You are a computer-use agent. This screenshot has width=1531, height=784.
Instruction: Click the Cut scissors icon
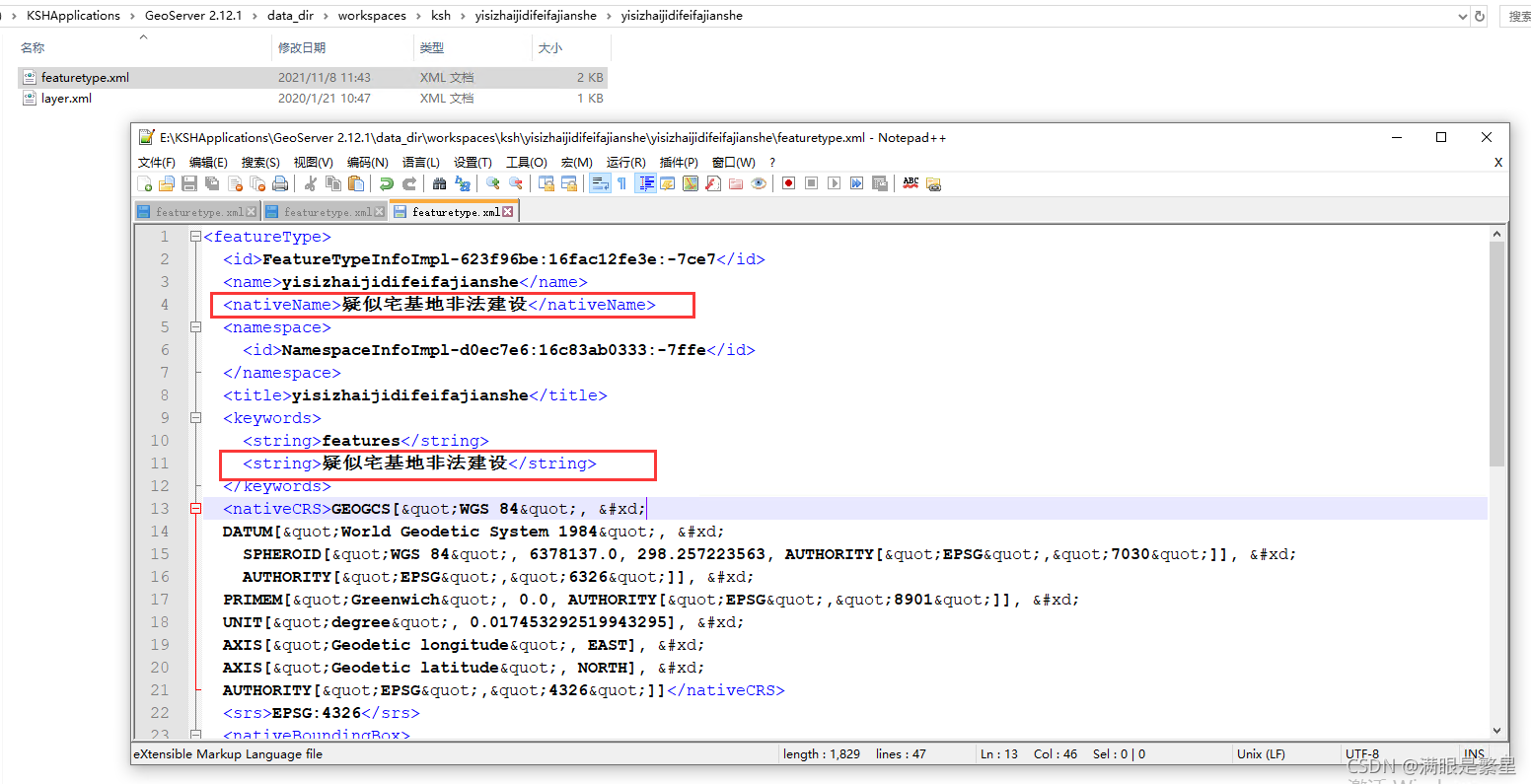click(x=310, y=183)
